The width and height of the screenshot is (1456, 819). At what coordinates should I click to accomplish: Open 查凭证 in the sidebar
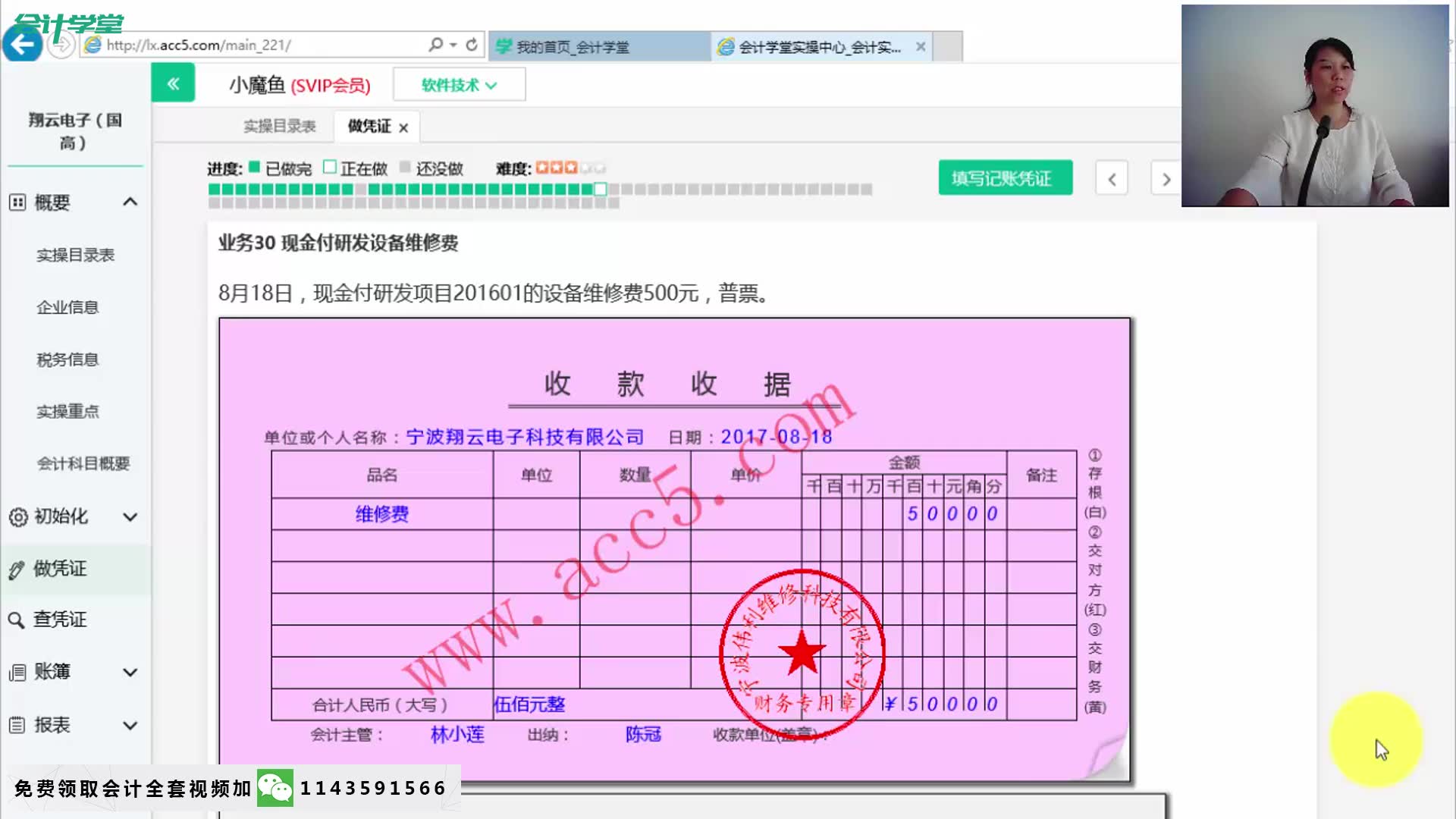59,620
